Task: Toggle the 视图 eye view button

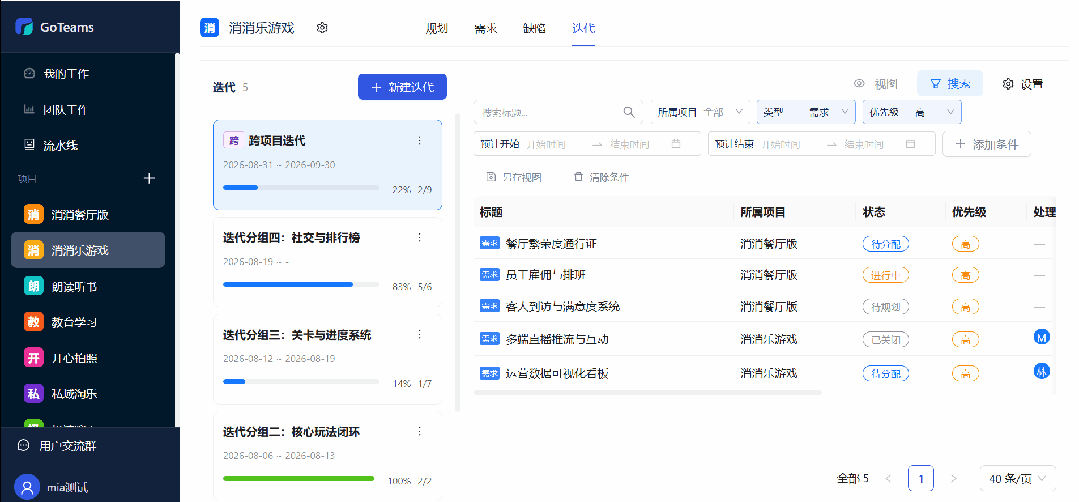Action: coord(875,84)
